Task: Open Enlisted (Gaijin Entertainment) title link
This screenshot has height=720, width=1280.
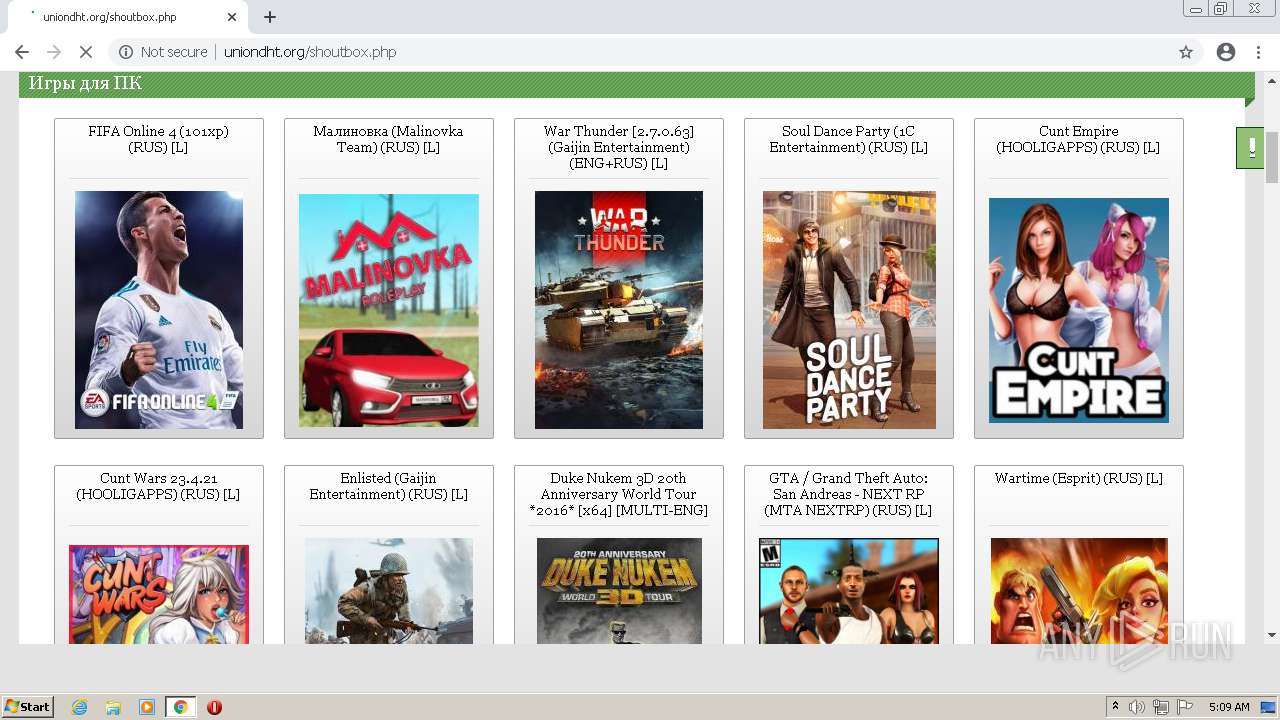Action: (388, 486)
